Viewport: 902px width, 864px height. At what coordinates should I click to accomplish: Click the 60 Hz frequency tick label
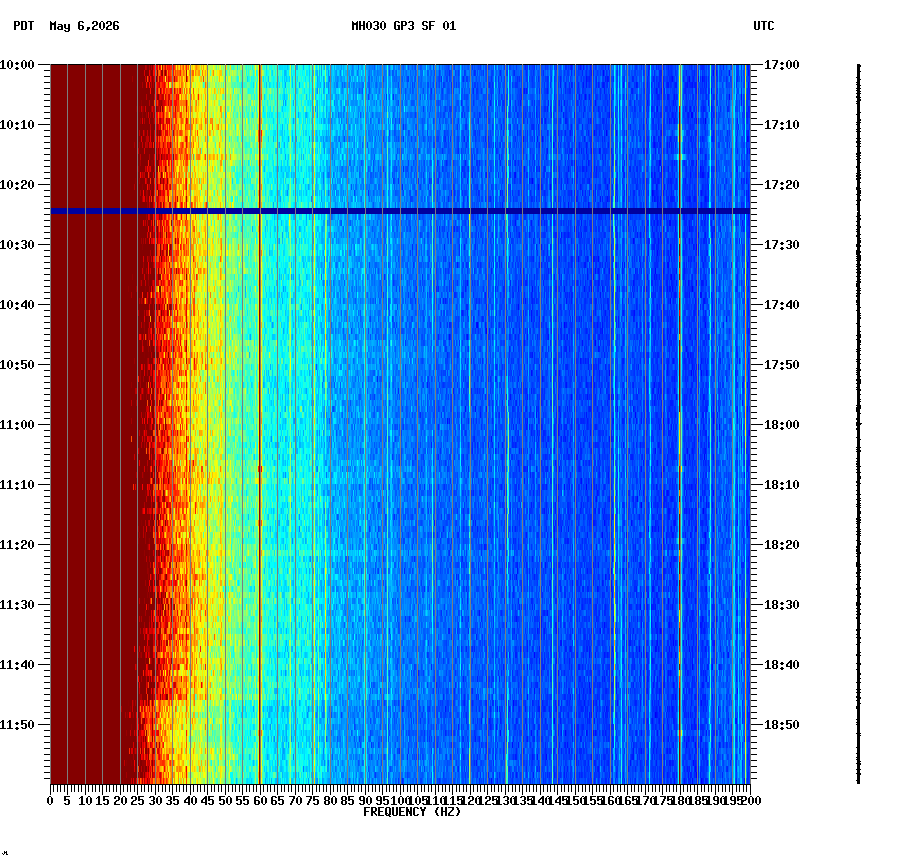pyautogui.click(x=260, y=801)
